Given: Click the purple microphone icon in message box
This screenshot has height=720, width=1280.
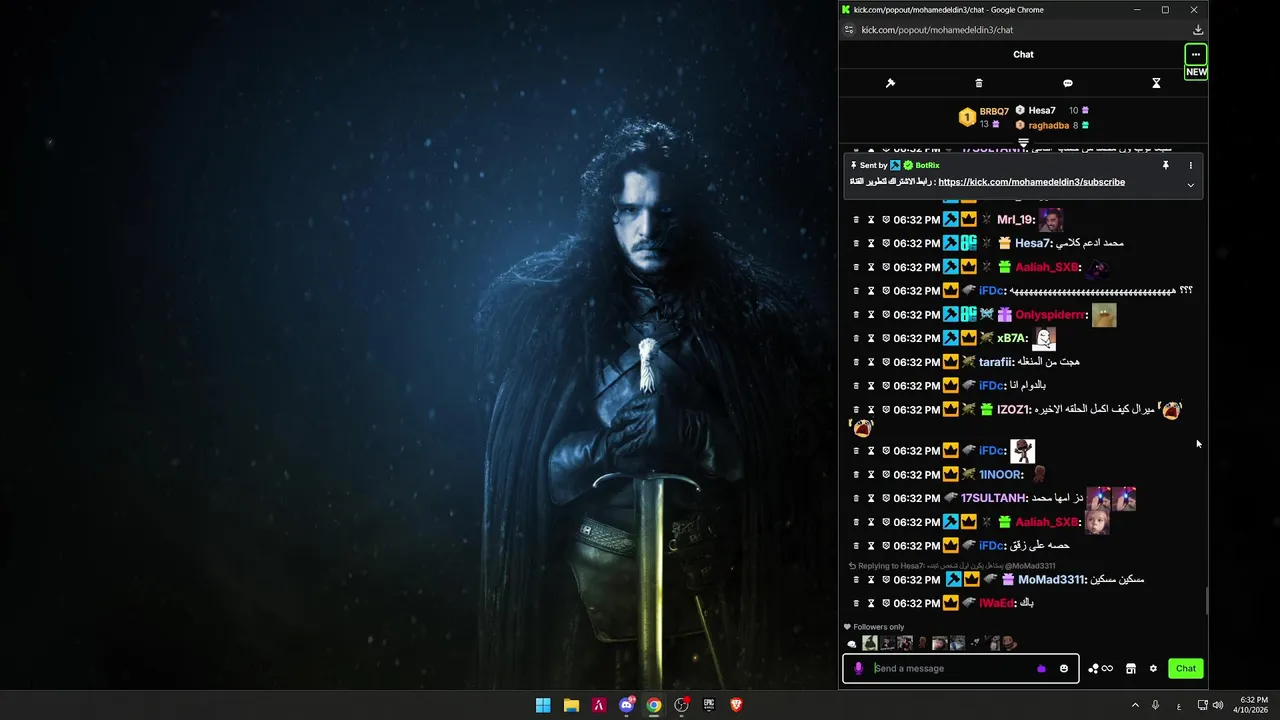Looking at the screenshot, I should (858, 668).
